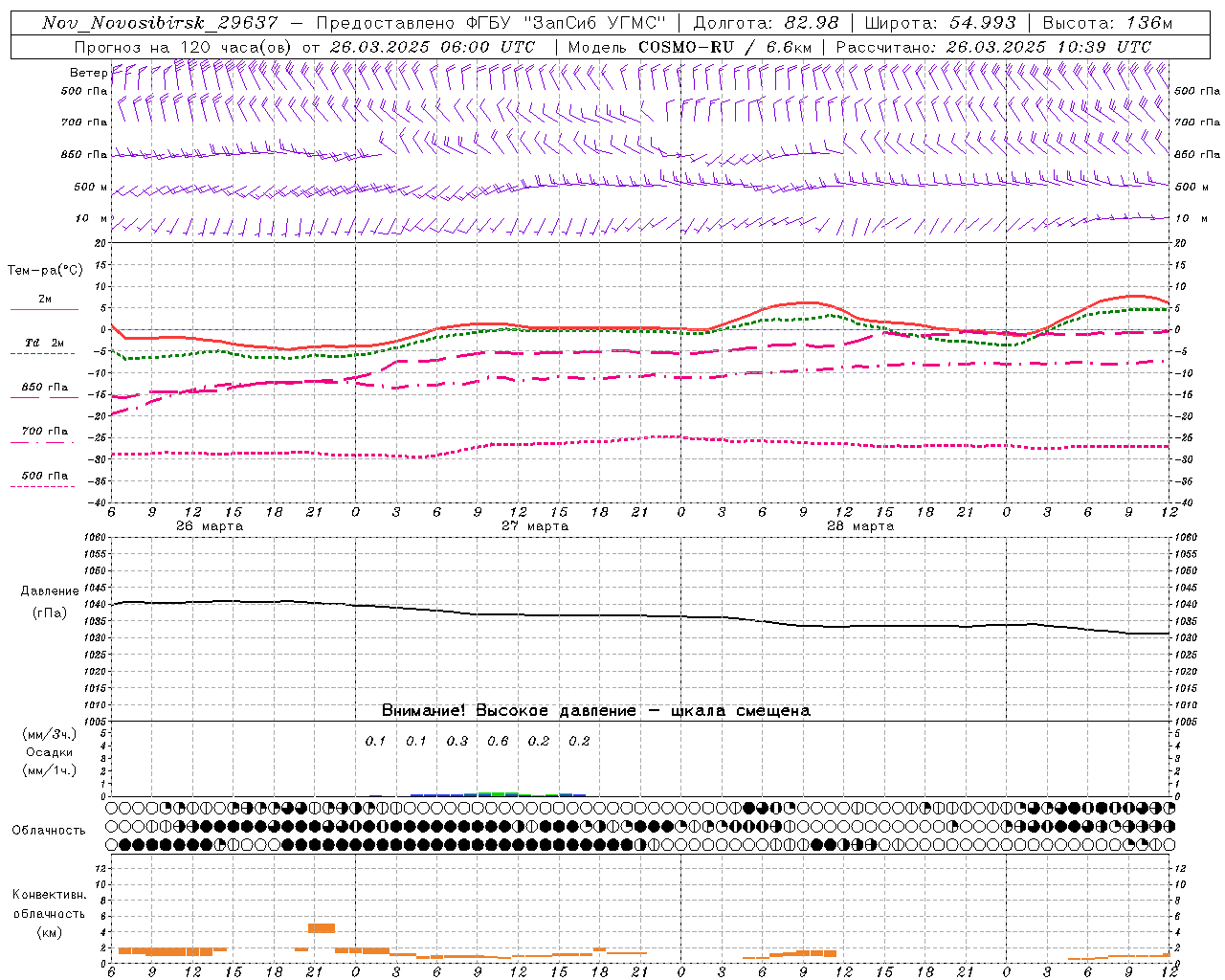
Task: Click the model label COSMO-RU / 6.6км
Action: (689, 47)
